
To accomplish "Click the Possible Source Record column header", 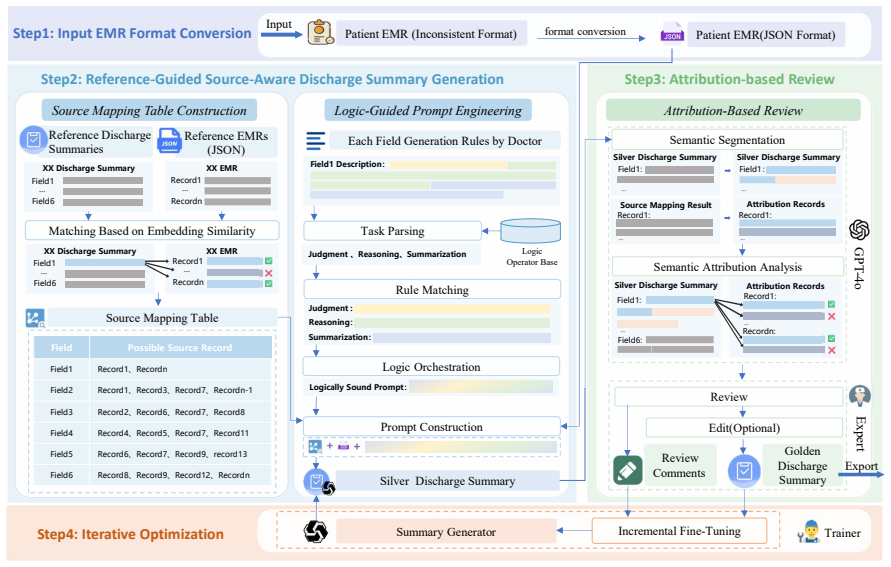I will point(180,347).
